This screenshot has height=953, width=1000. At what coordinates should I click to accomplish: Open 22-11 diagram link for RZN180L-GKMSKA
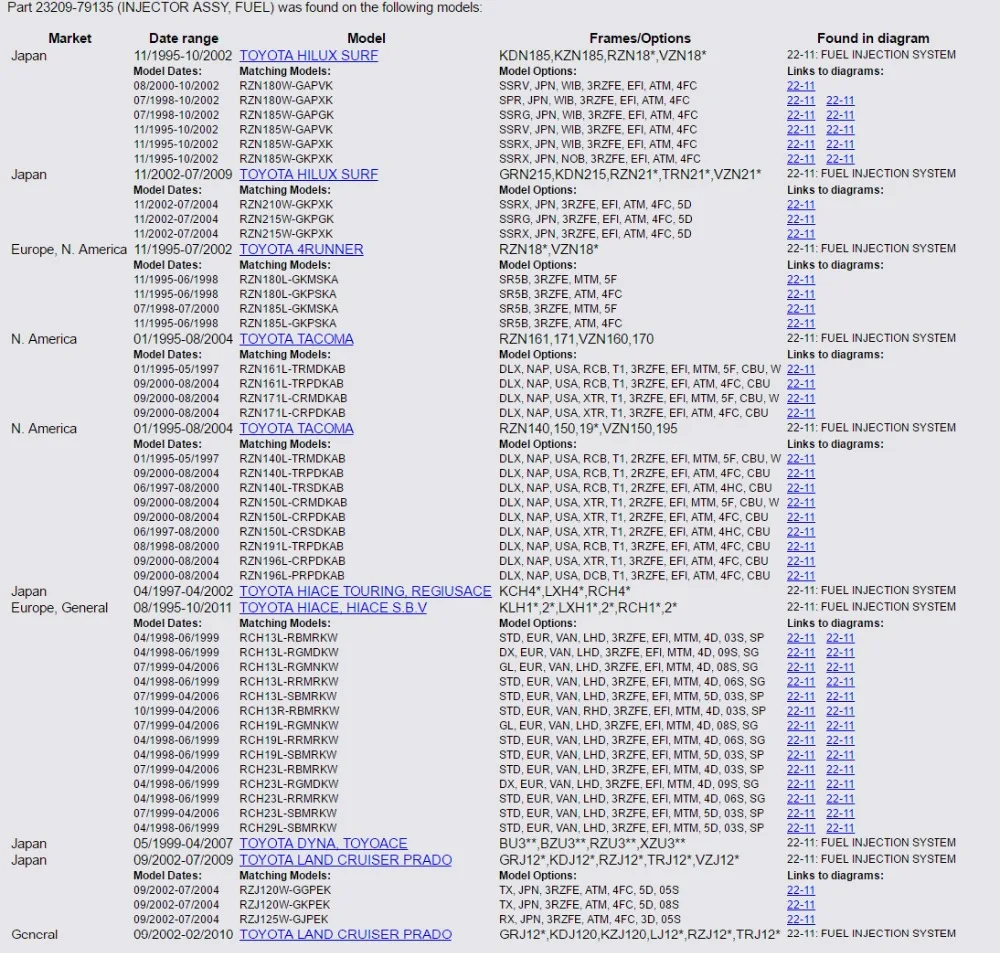tap(800, 279)
